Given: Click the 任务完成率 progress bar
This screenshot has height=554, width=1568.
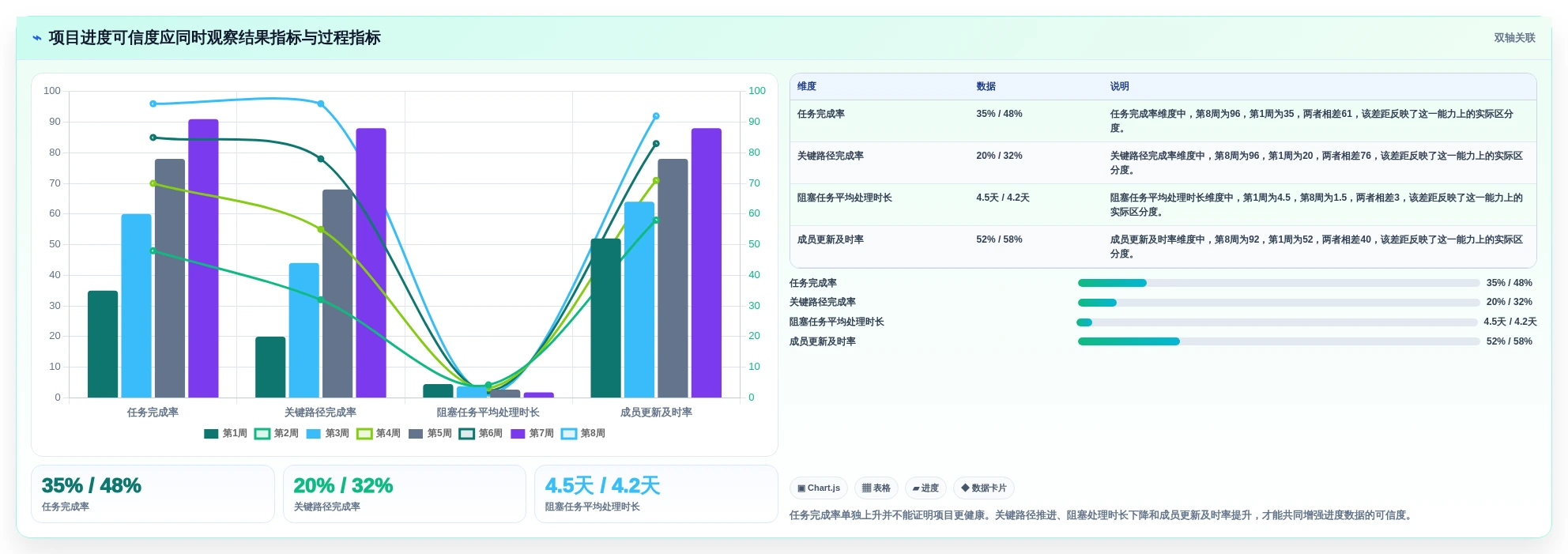Looking at the screenshot, I should click(1279, 283).
